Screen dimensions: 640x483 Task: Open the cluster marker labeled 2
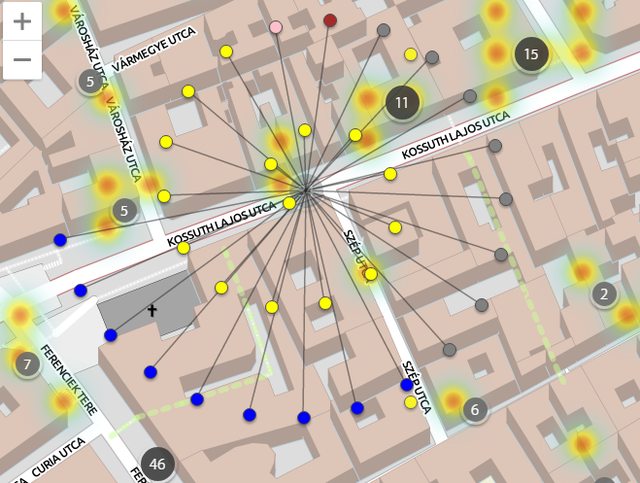[x=604, y=294]
